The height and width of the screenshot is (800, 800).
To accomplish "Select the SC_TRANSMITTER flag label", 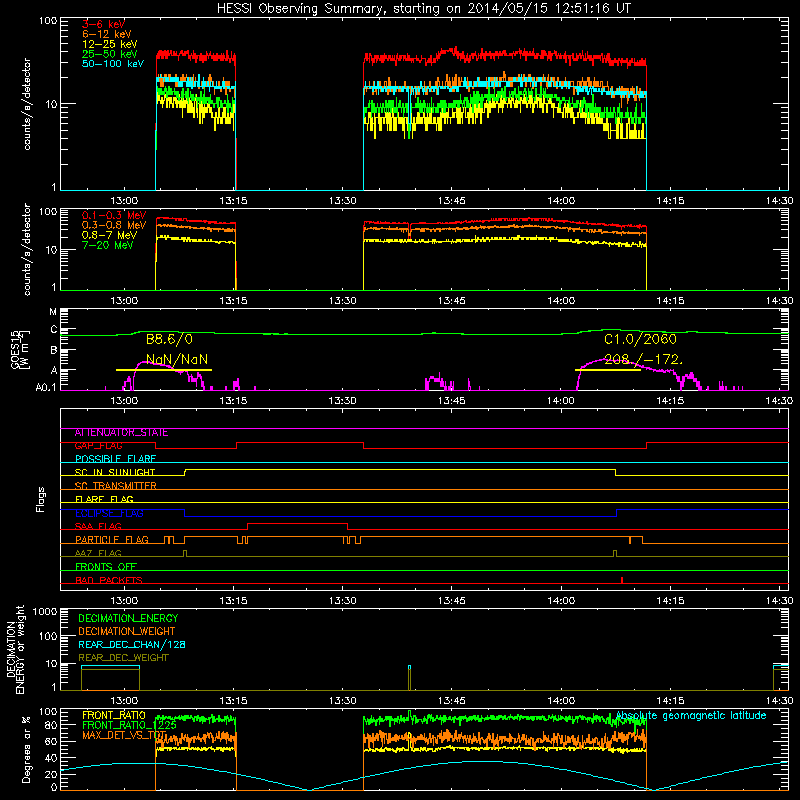I will point(115,486).
